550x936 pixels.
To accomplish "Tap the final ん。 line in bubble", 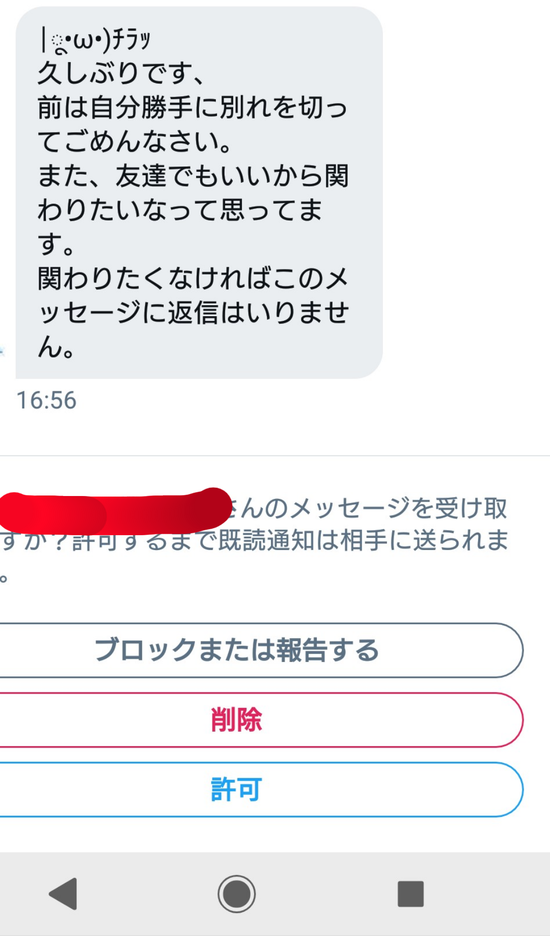I will 56,347.
